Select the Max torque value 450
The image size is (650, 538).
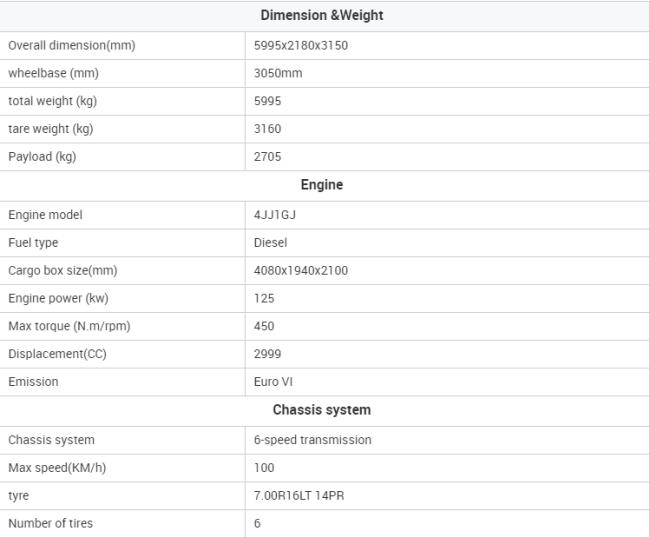pyautogui.click(x=264, y=326)
